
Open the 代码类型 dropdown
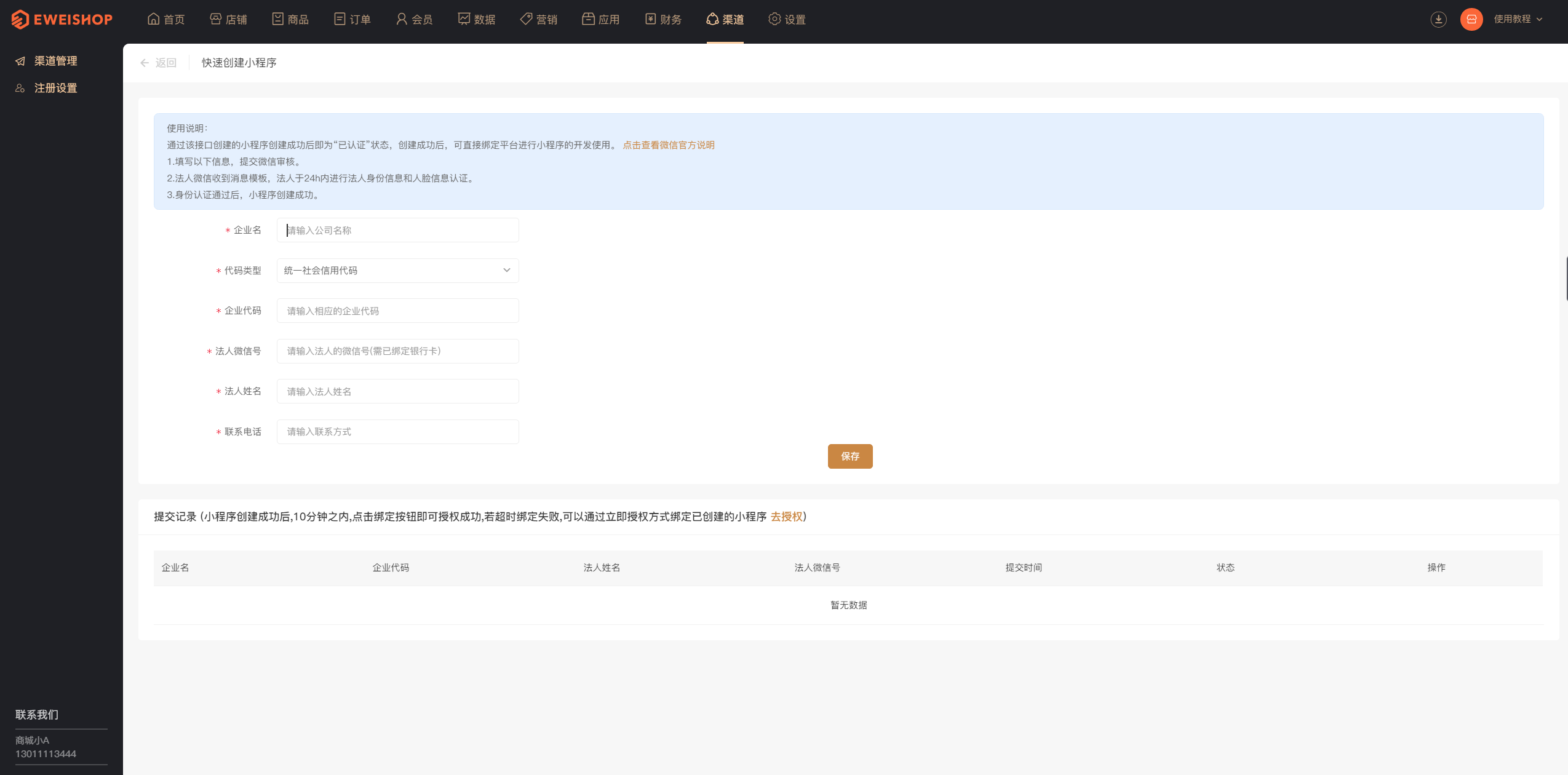[x=397, y=271]
